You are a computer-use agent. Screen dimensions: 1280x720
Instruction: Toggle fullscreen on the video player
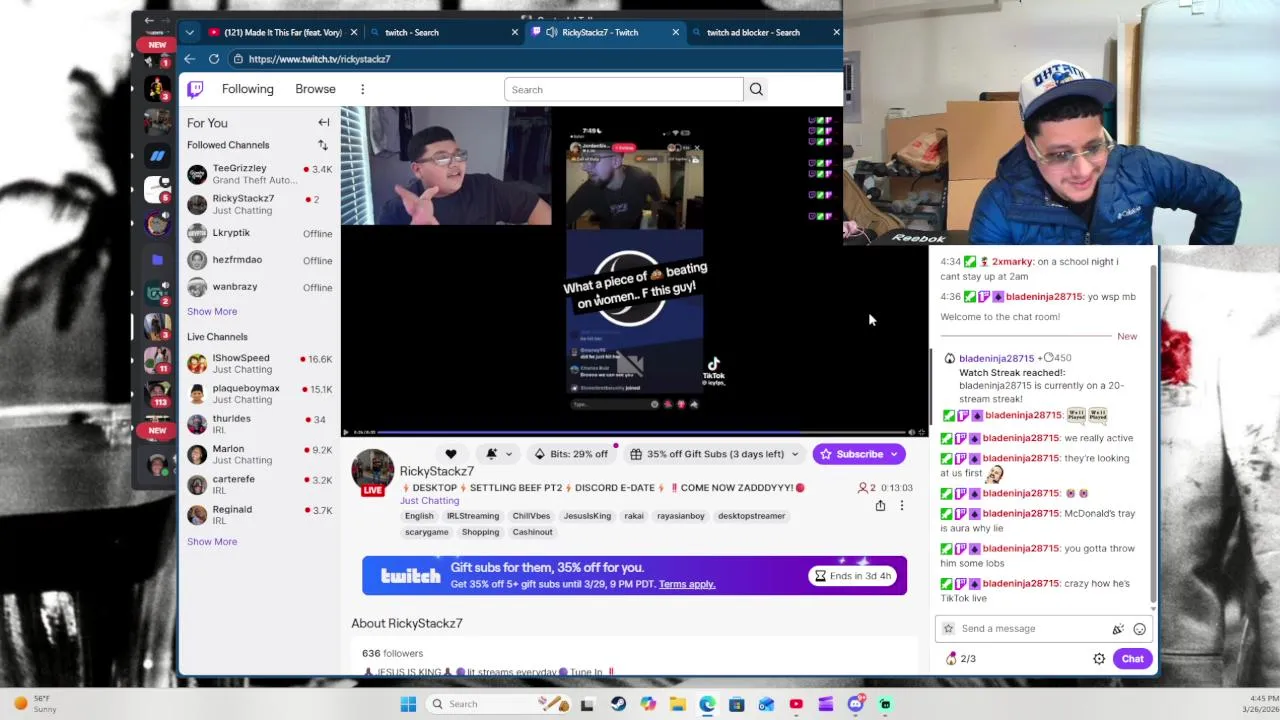pos(921,432)
